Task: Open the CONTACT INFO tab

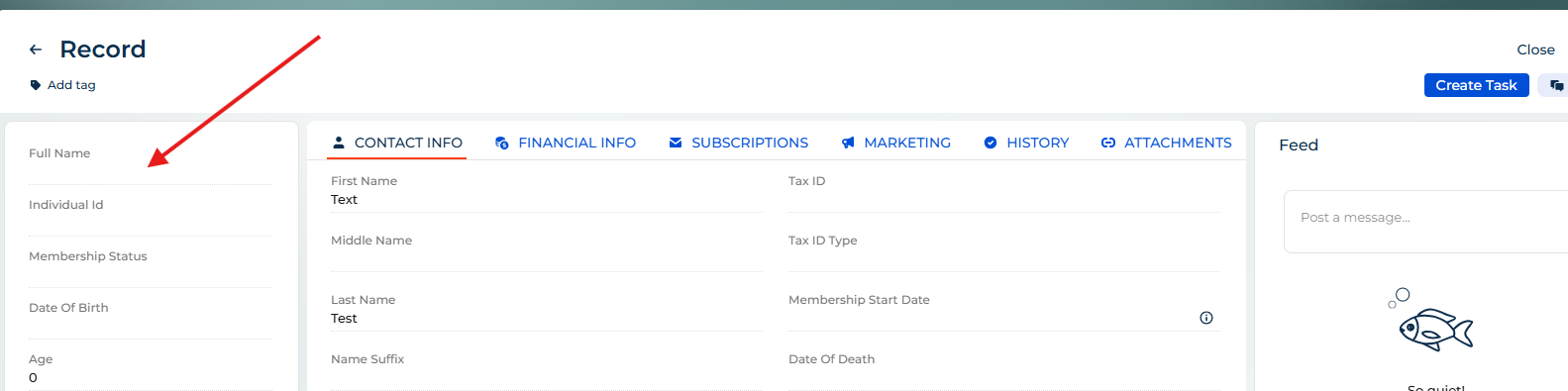Action: click(397, 143)
